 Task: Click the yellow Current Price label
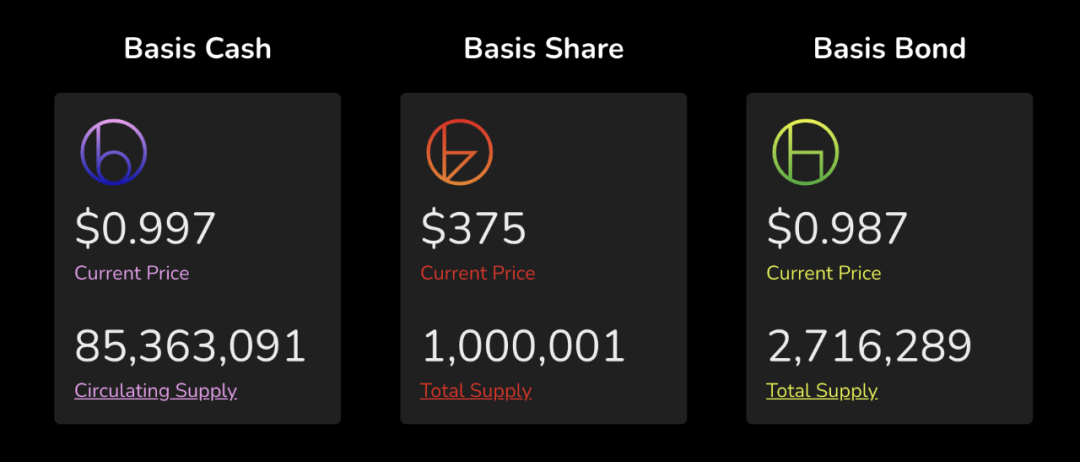823,273
